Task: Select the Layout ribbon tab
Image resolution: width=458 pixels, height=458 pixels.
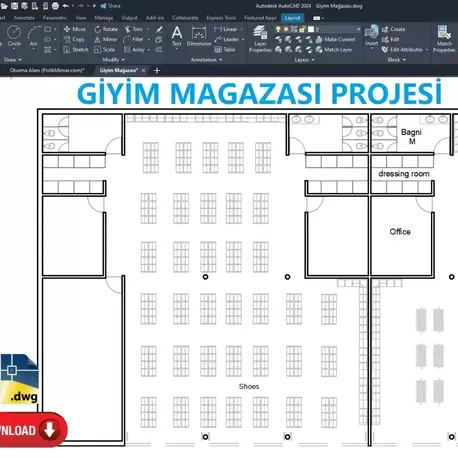Action: pyautogui.click(x=292, y=18)
